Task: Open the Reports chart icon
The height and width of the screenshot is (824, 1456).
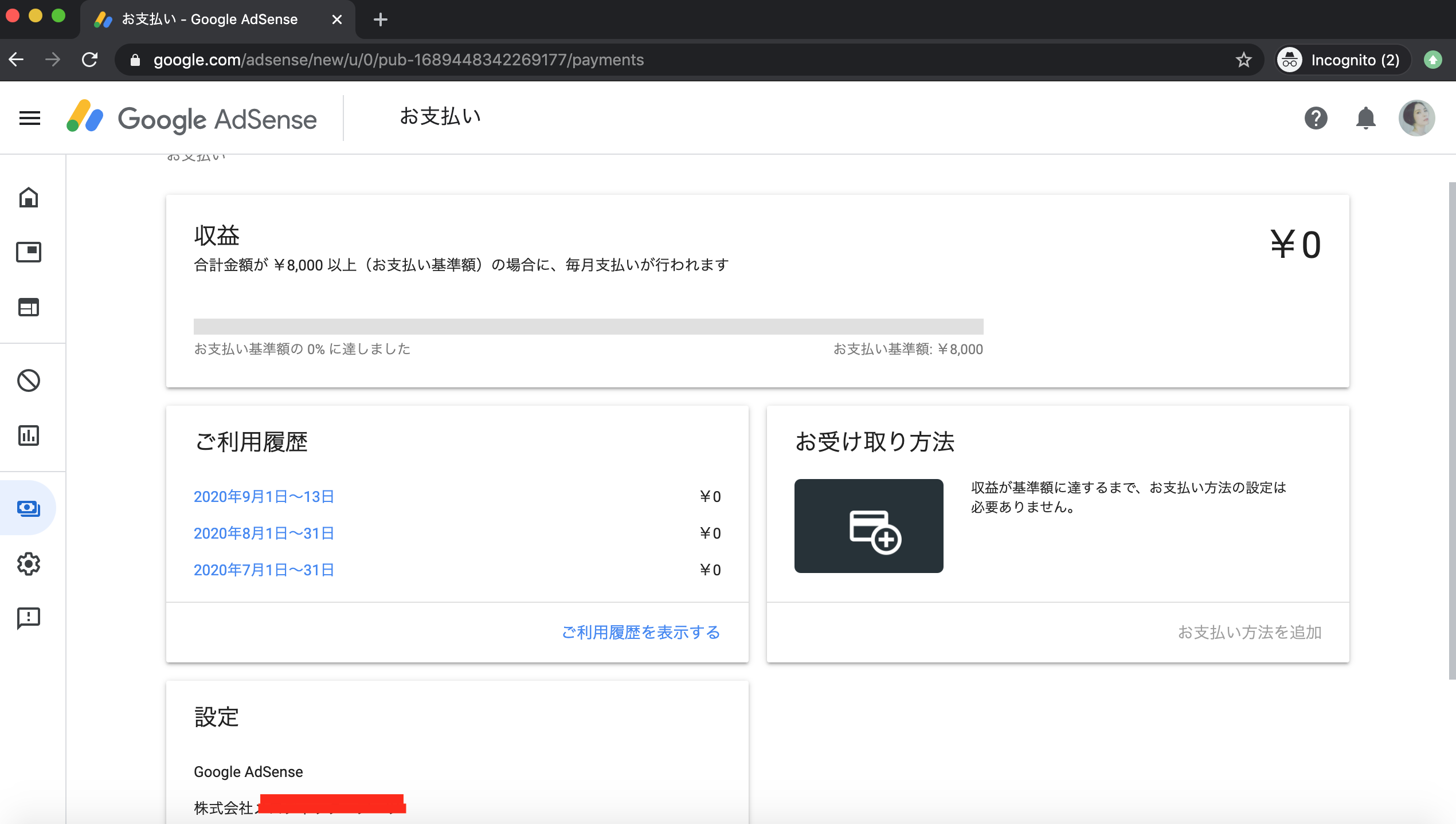Action: tap(28, 435)
